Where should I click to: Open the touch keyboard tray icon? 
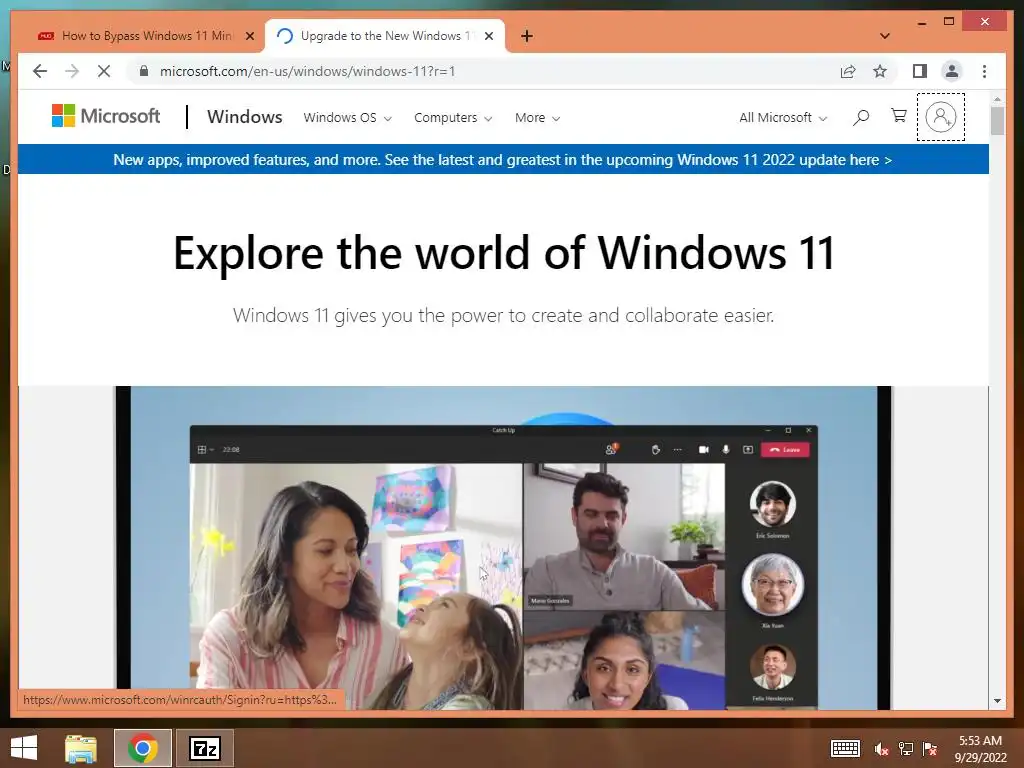(x=845, y=748)
